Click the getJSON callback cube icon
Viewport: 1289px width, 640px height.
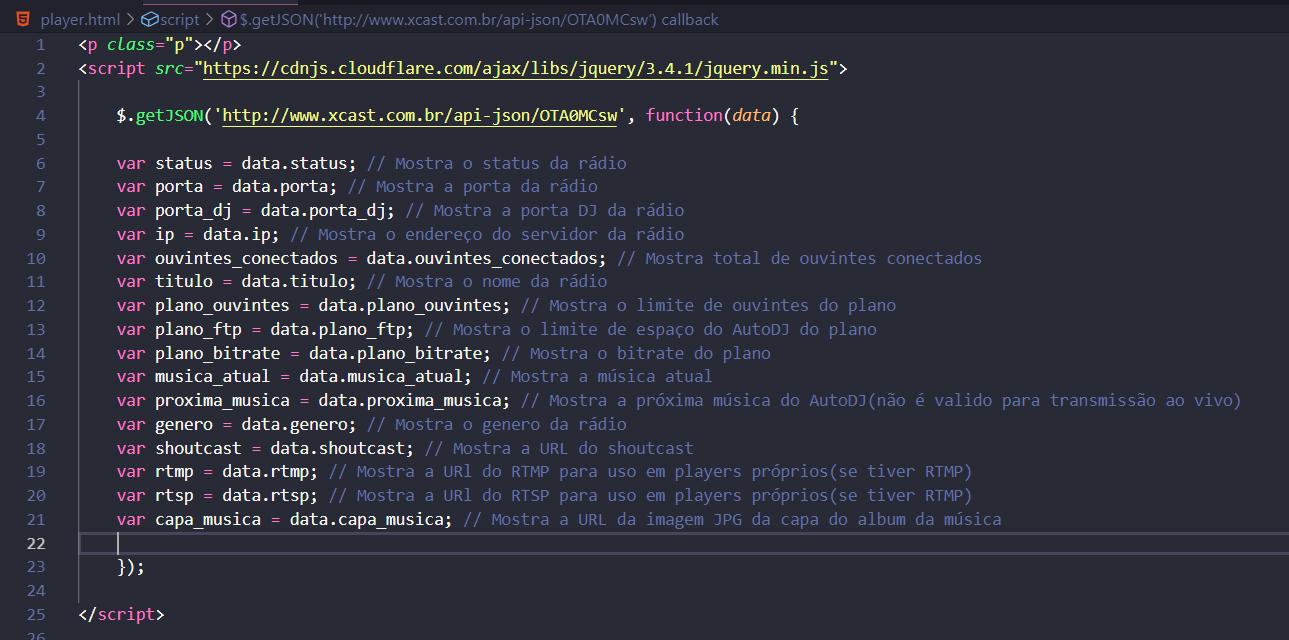pos(228,19)
